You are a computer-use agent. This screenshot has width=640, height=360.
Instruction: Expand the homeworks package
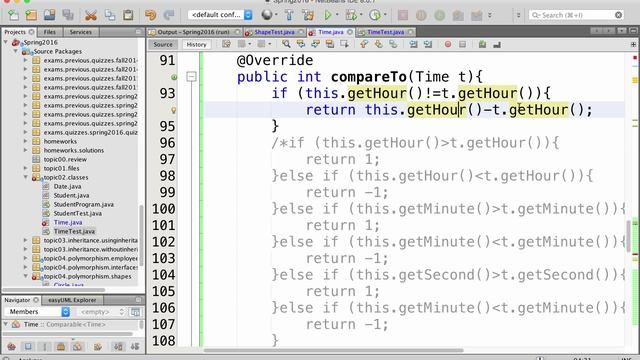[25, 141]
